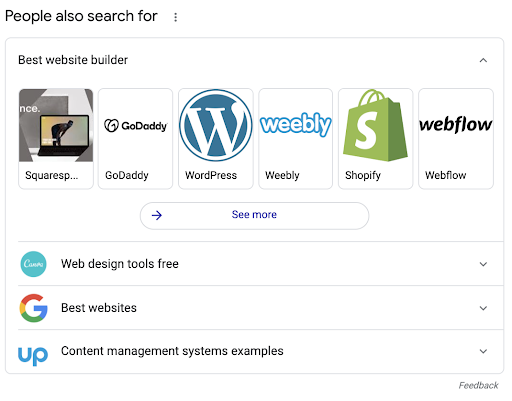This screenshot has width=512, height=401.
Task: Select Web design tools free row
Action: (x=260, y=264)
